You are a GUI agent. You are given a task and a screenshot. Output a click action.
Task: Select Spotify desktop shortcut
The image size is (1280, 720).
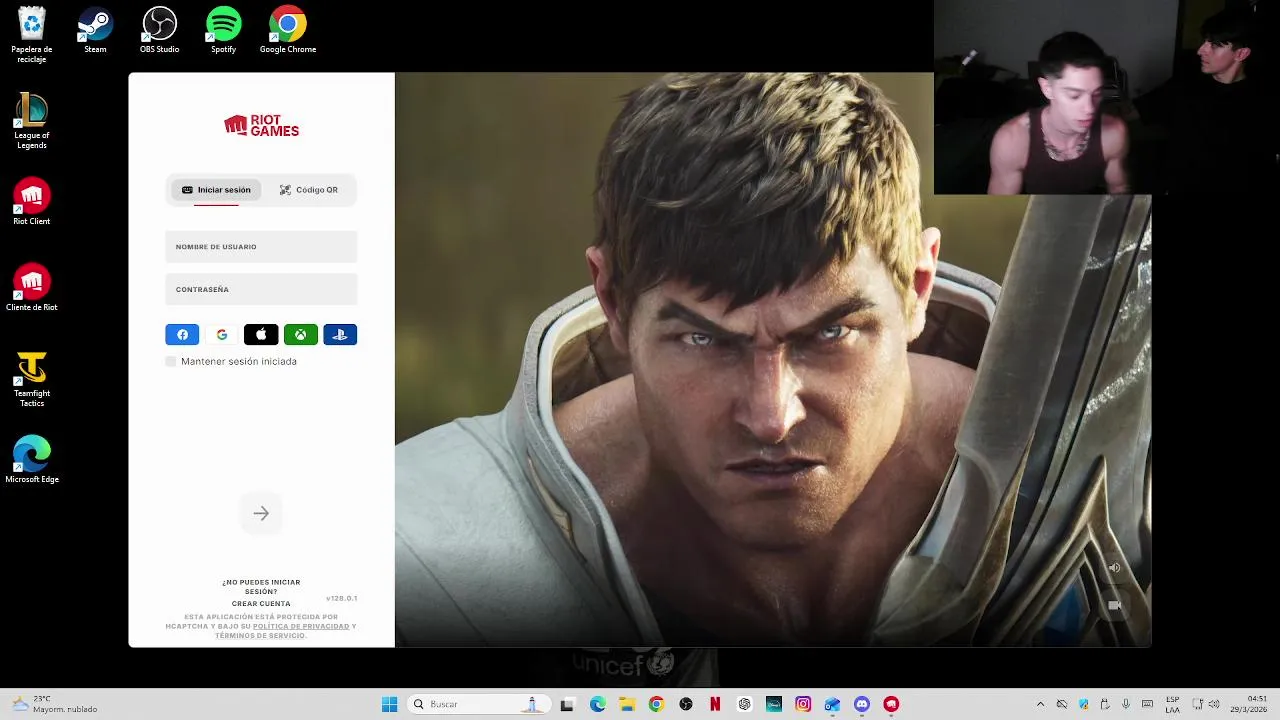223,31
